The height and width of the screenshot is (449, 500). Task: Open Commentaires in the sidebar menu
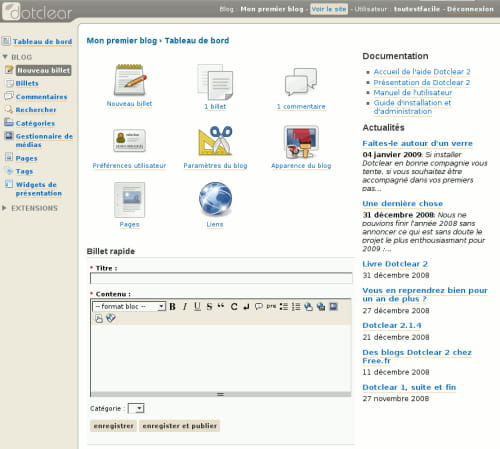41,97
